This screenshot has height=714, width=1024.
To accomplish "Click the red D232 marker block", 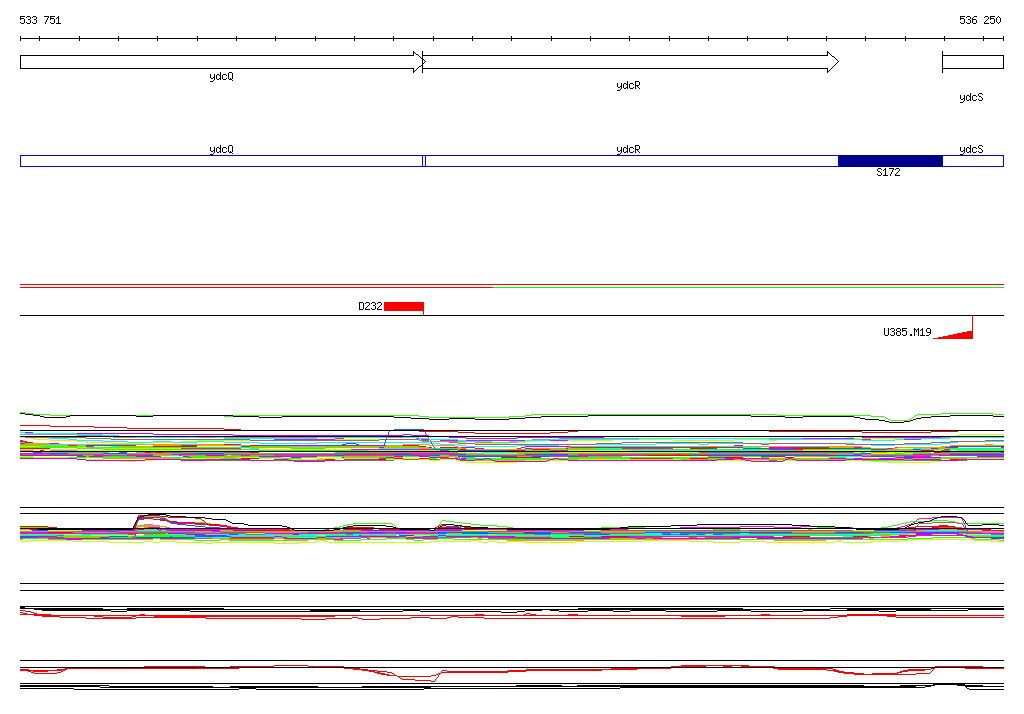I will click(404, 306).
